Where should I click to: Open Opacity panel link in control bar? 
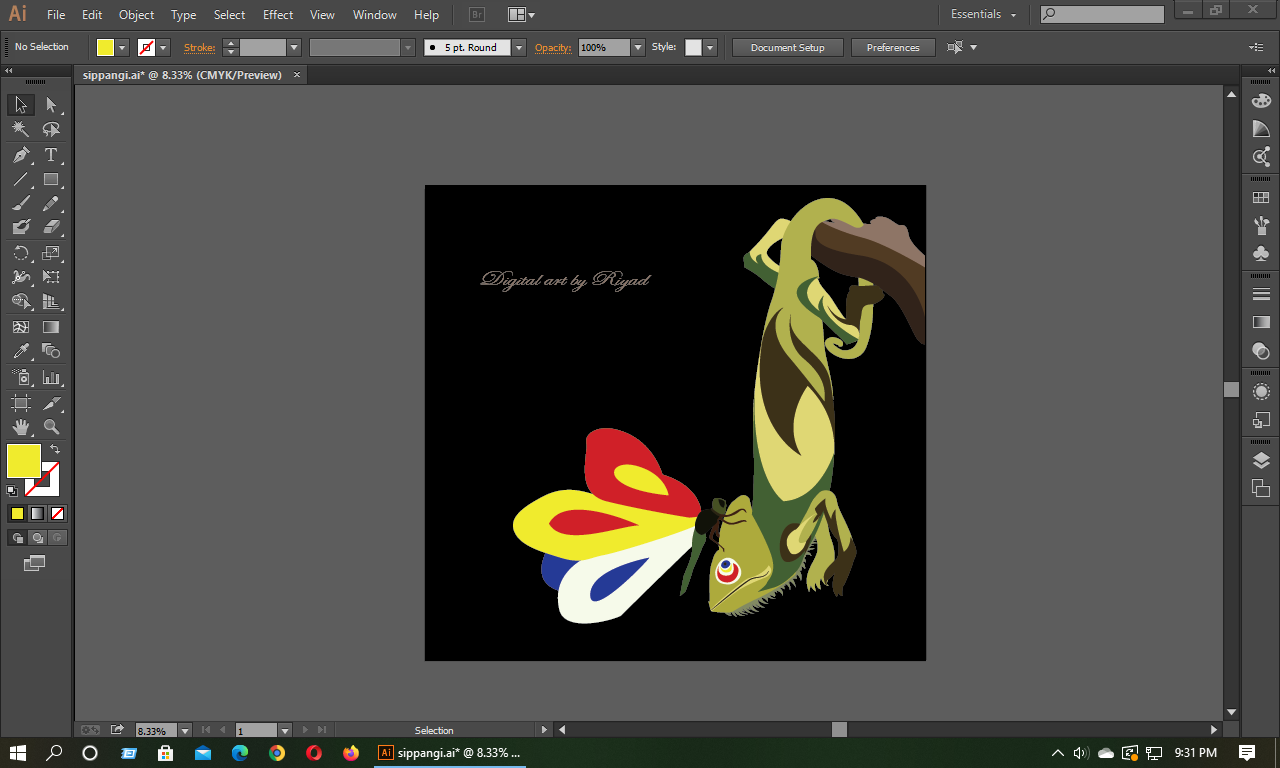[x=552, y=47]
